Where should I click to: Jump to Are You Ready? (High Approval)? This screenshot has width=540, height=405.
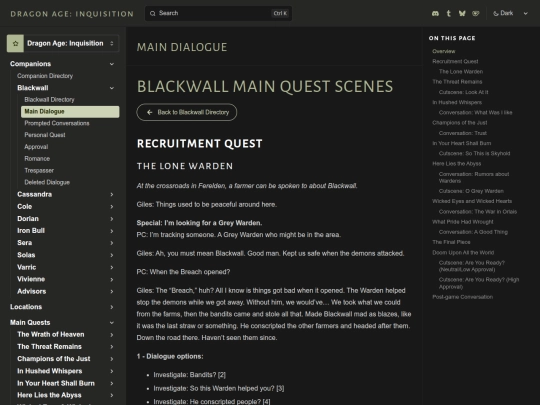(x=479, y=283)
